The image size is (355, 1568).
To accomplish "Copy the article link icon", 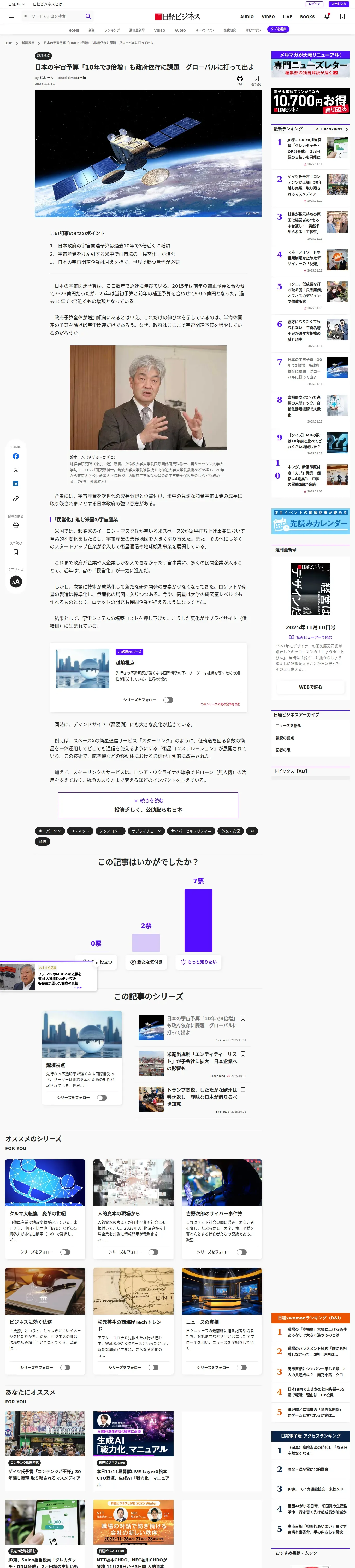I will pos(16,499).
